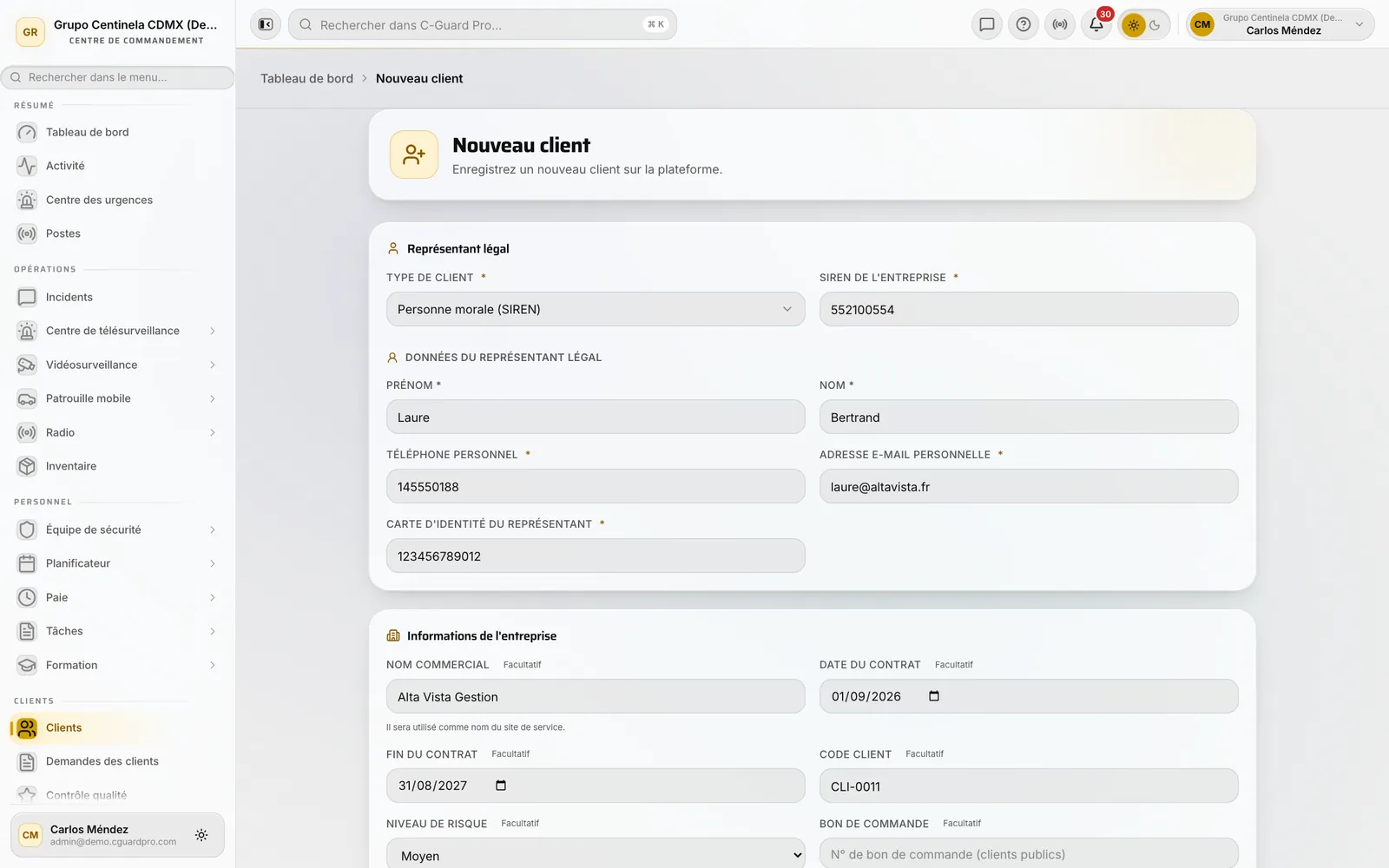Open notifications bell with 30 badge

coord(1096,24)
